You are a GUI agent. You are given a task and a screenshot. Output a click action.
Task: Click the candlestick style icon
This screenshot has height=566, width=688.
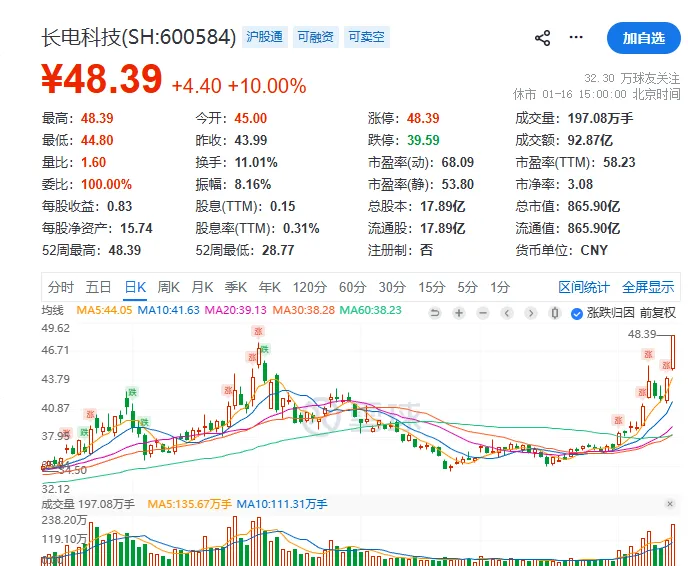click(555, 313)
